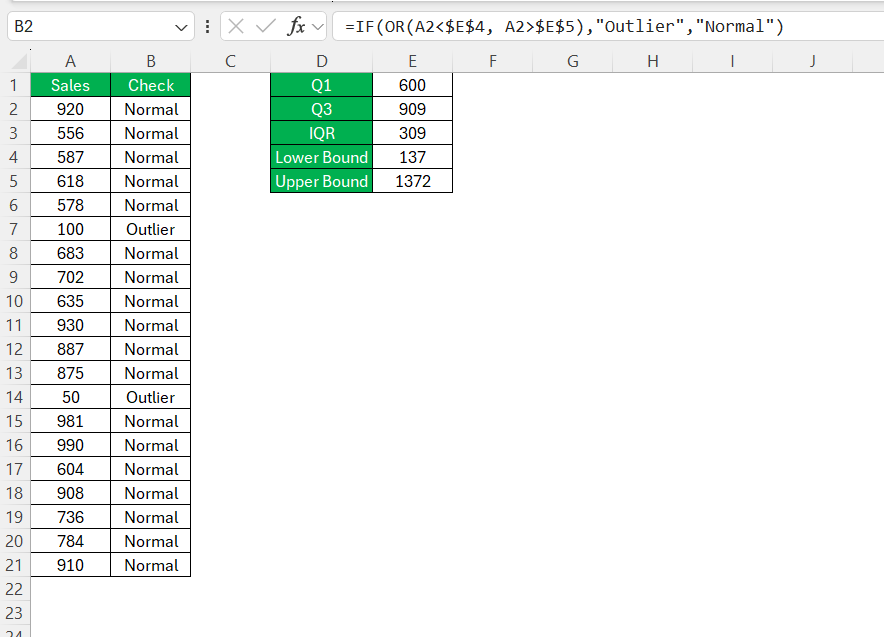
Task: Click the Q1 label cell
Action: point(321,85)
